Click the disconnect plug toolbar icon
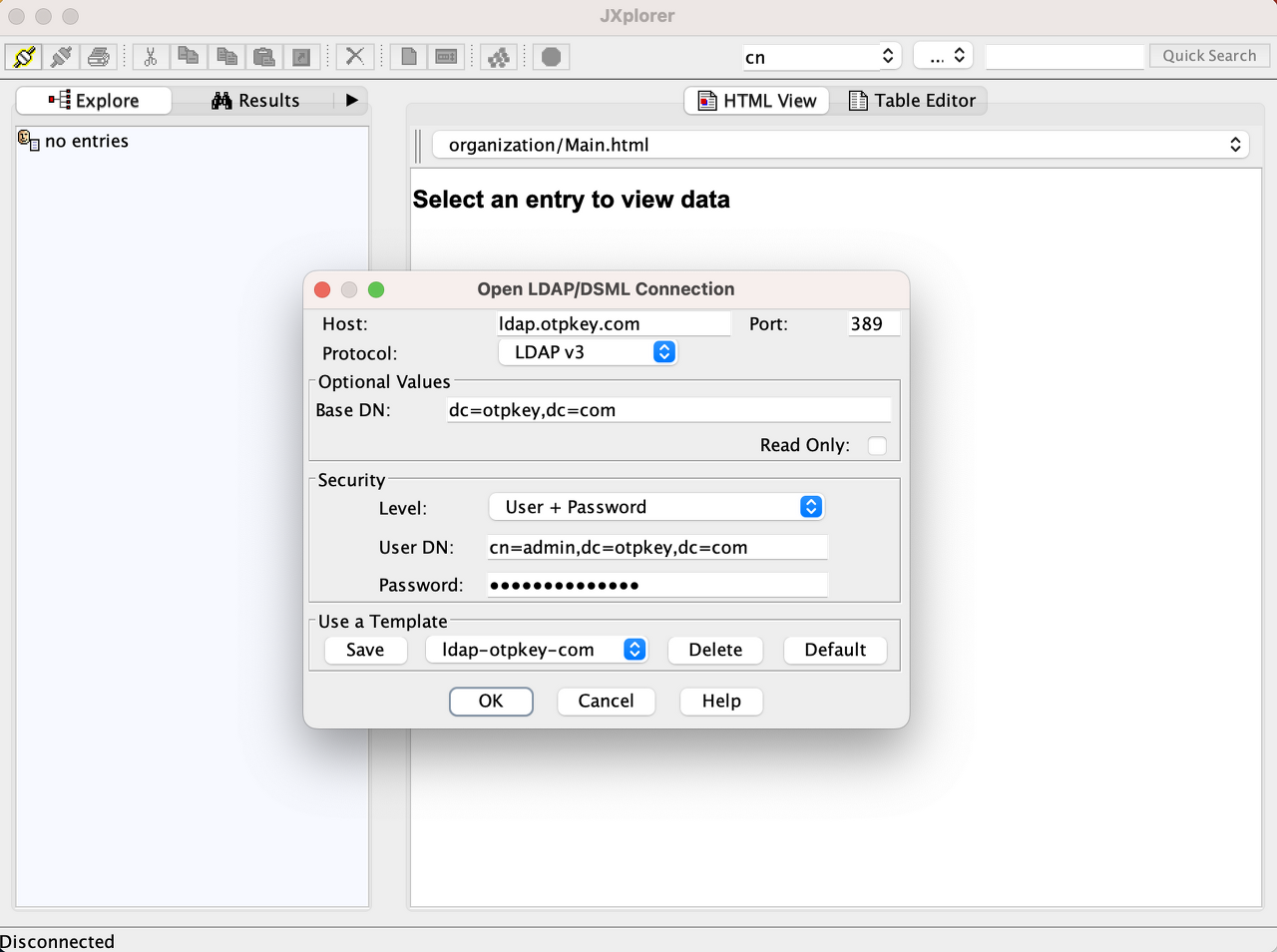1277x952 pixels. coord(61,57)
